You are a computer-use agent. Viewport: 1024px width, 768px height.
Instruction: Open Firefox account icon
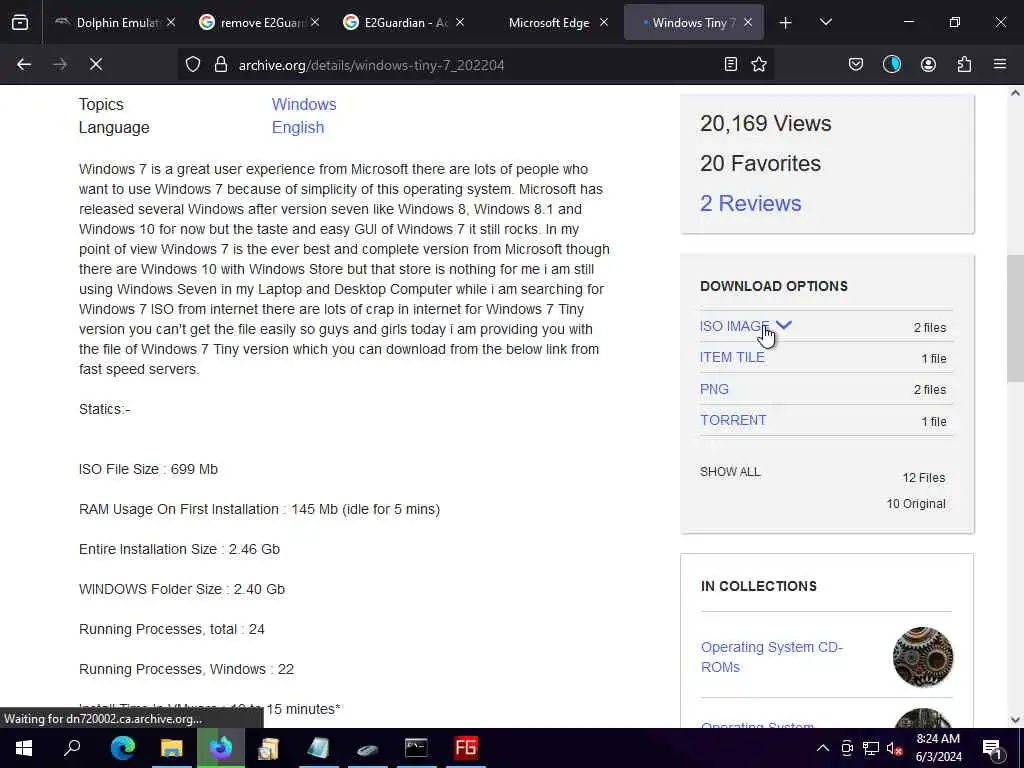point(928,64)
